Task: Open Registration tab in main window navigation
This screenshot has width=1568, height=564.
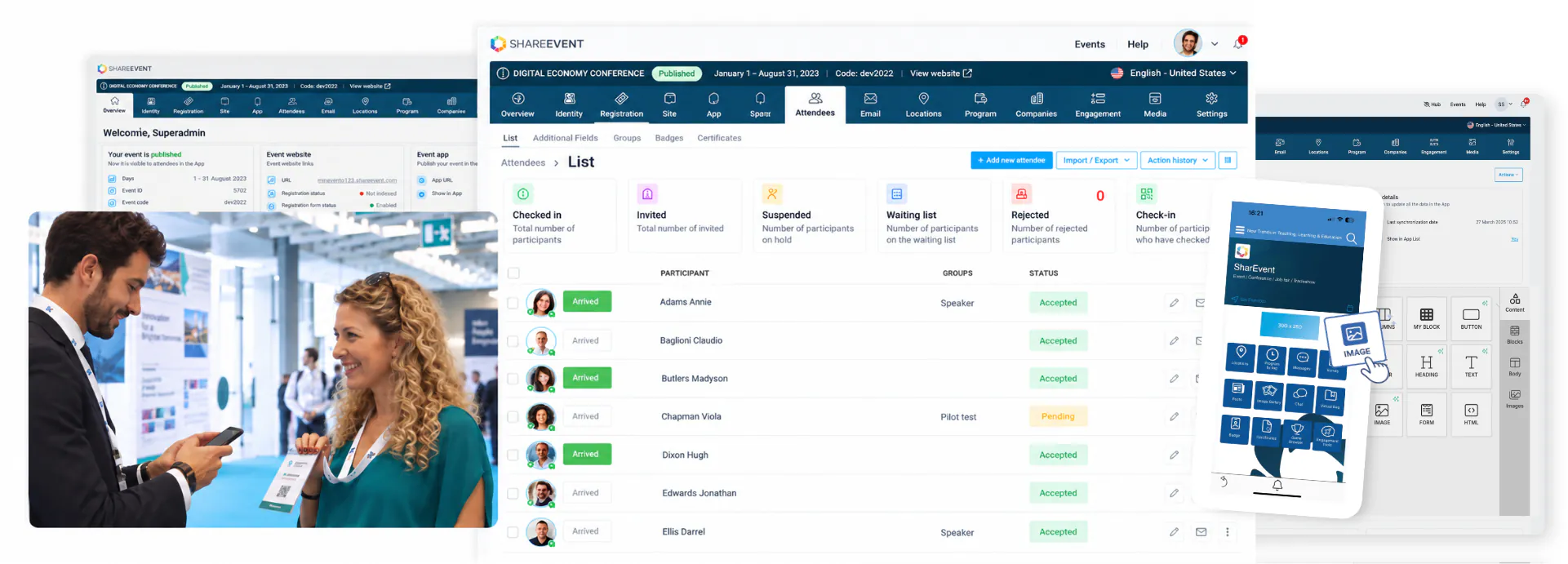Action: pyautogui.click(x=621, y=104)
